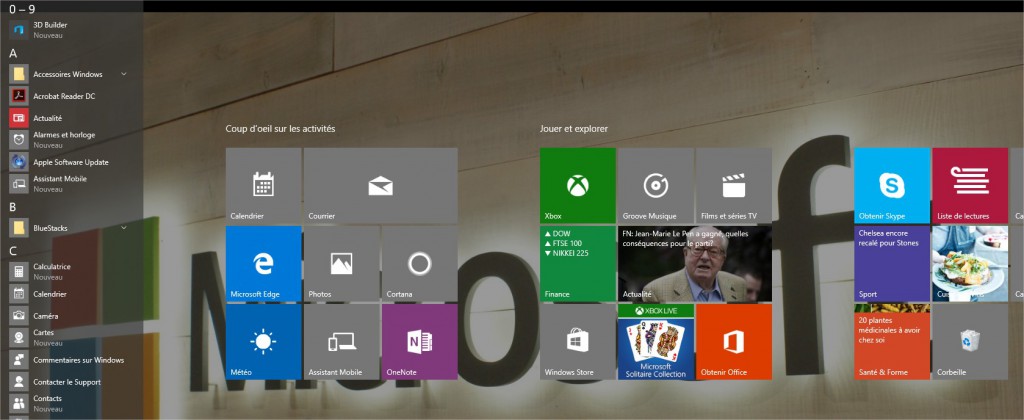1024x420 pixels.
Task: Click the BlueStacks folder icon
Action: coord(19,228)
